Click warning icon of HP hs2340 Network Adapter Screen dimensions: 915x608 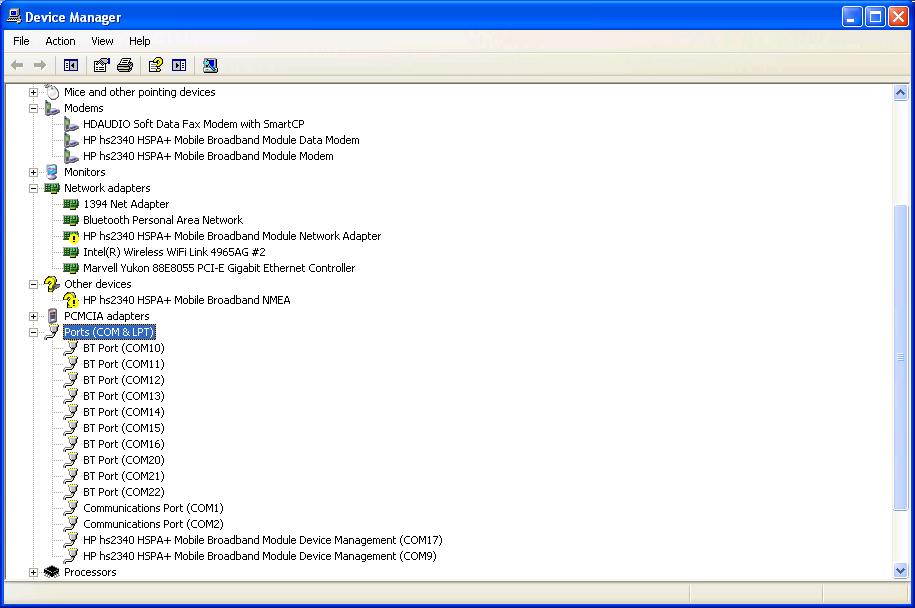tap(71, 236)
